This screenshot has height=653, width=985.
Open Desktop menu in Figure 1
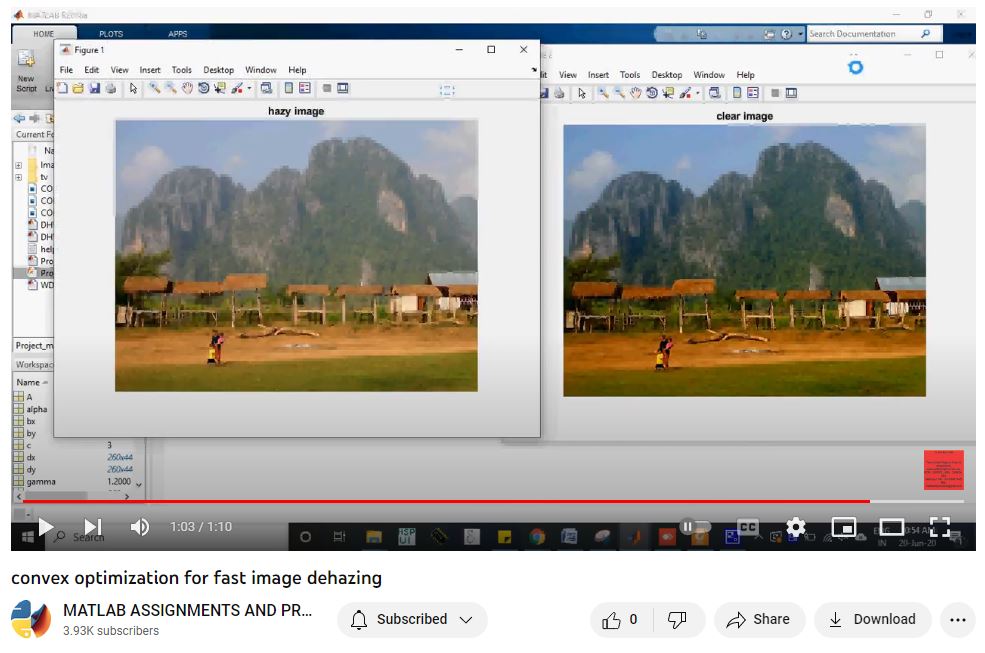point(219,70)
